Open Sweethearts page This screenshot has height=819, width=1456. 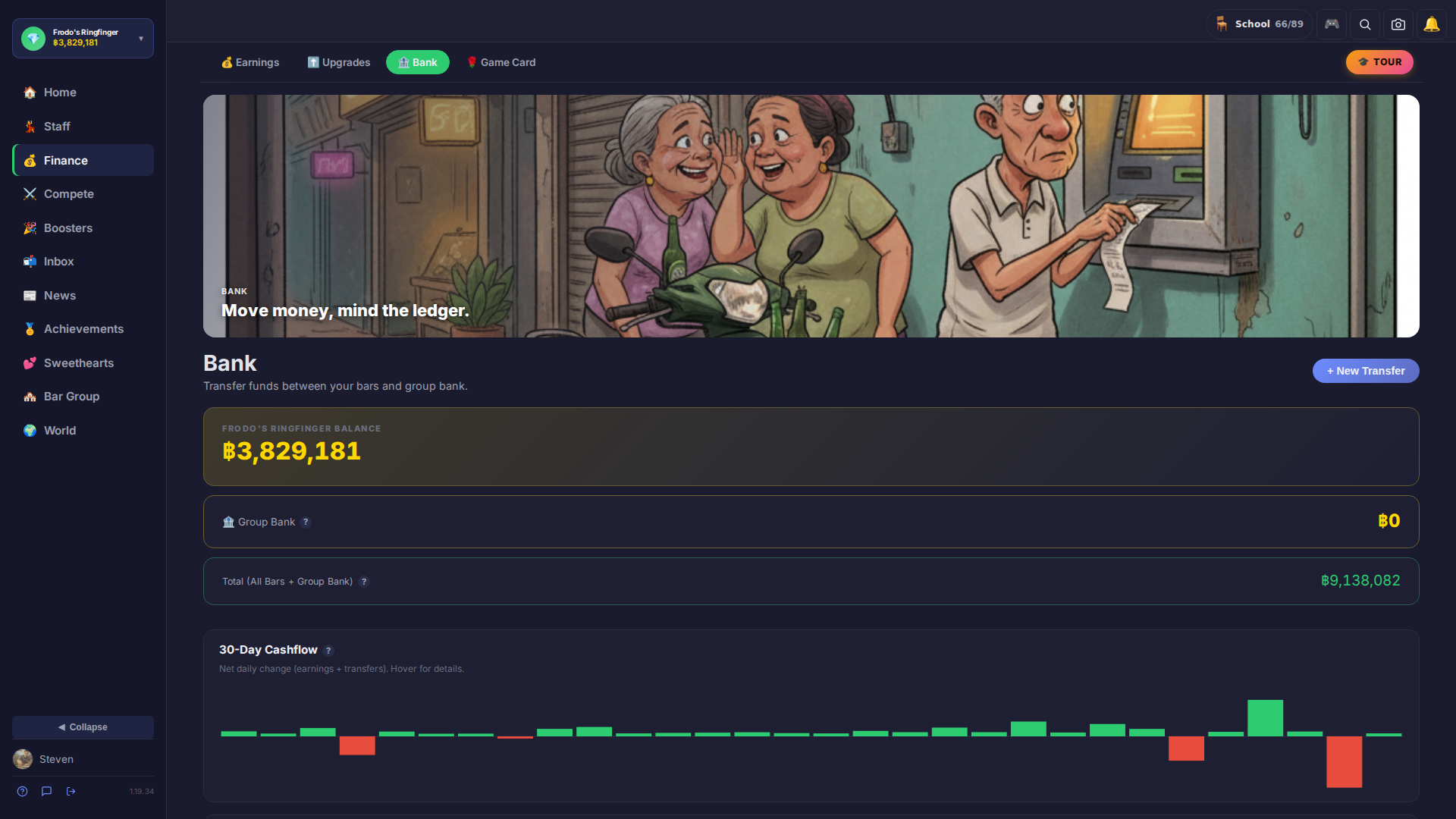click(83, 363)
